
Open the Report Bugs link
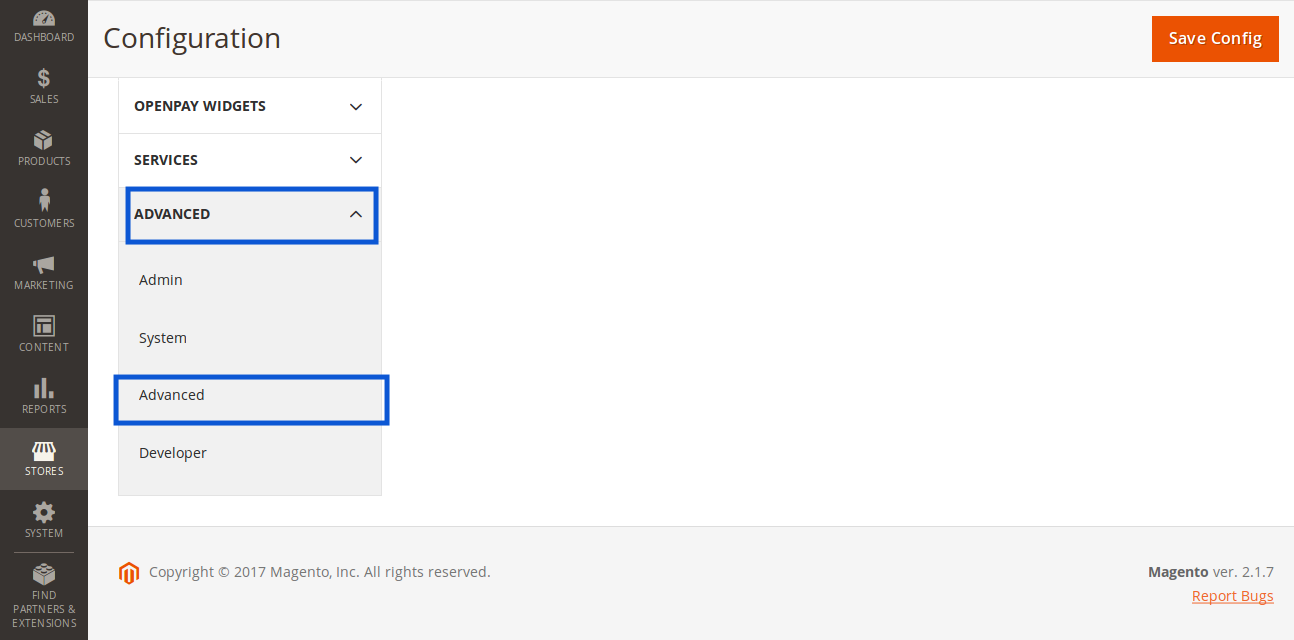[1232, 596]
